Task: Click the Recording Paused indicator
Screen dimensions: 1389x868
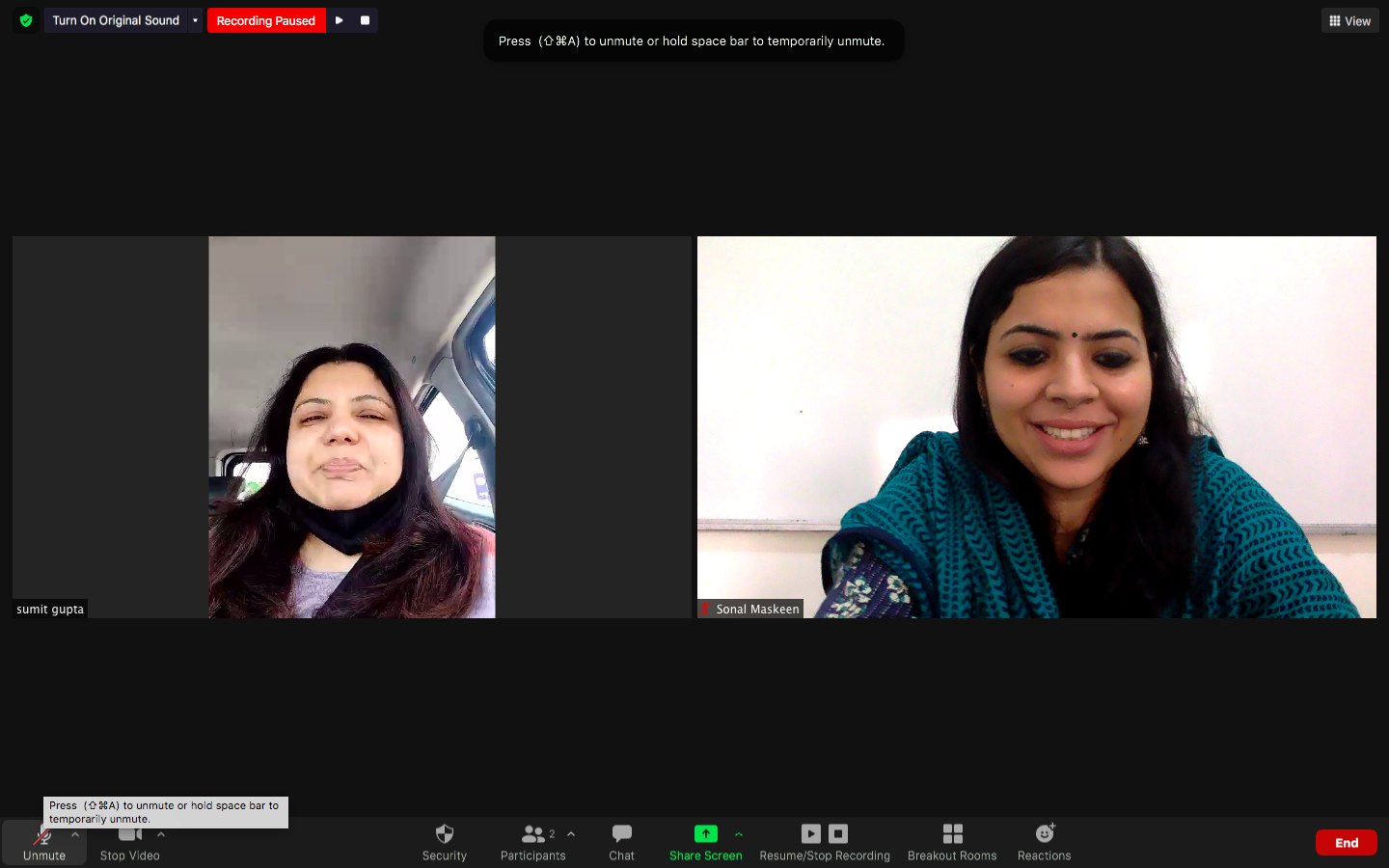Action: 266,20
